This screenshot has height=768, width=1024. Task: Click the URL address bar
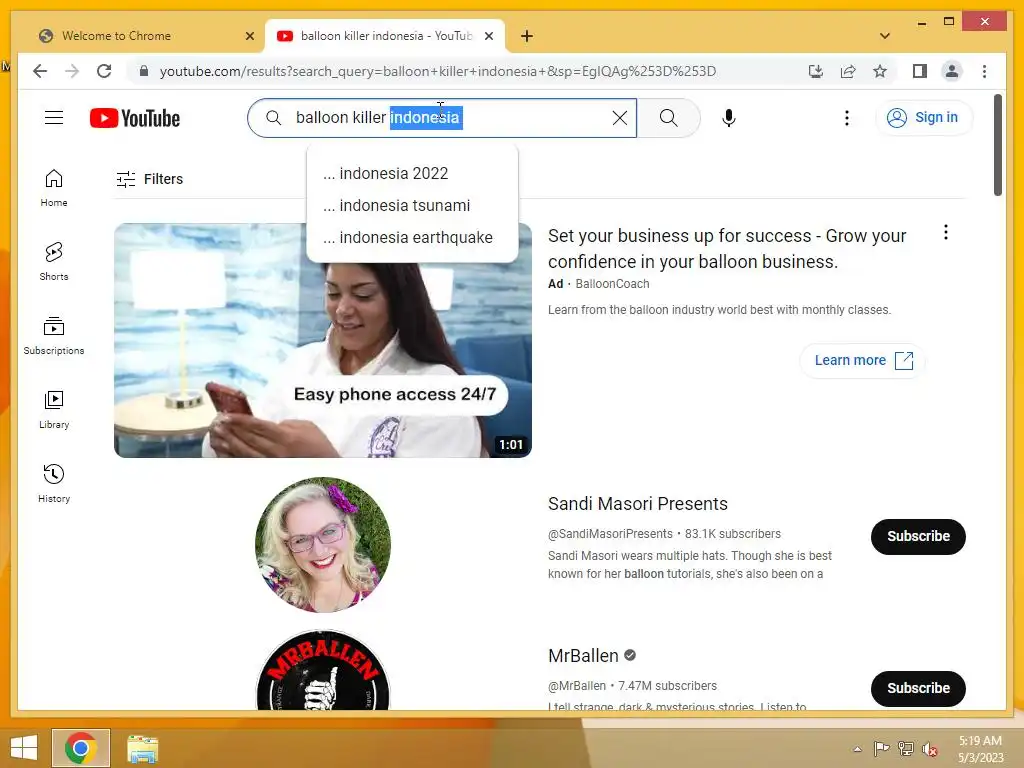click(438, 71)
